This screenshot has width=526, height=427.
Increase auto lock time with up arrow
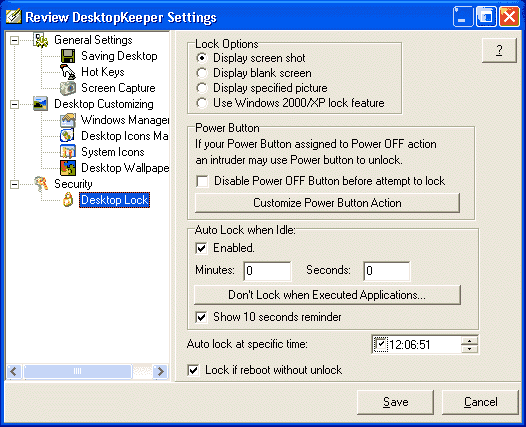[x=470, y=341]
